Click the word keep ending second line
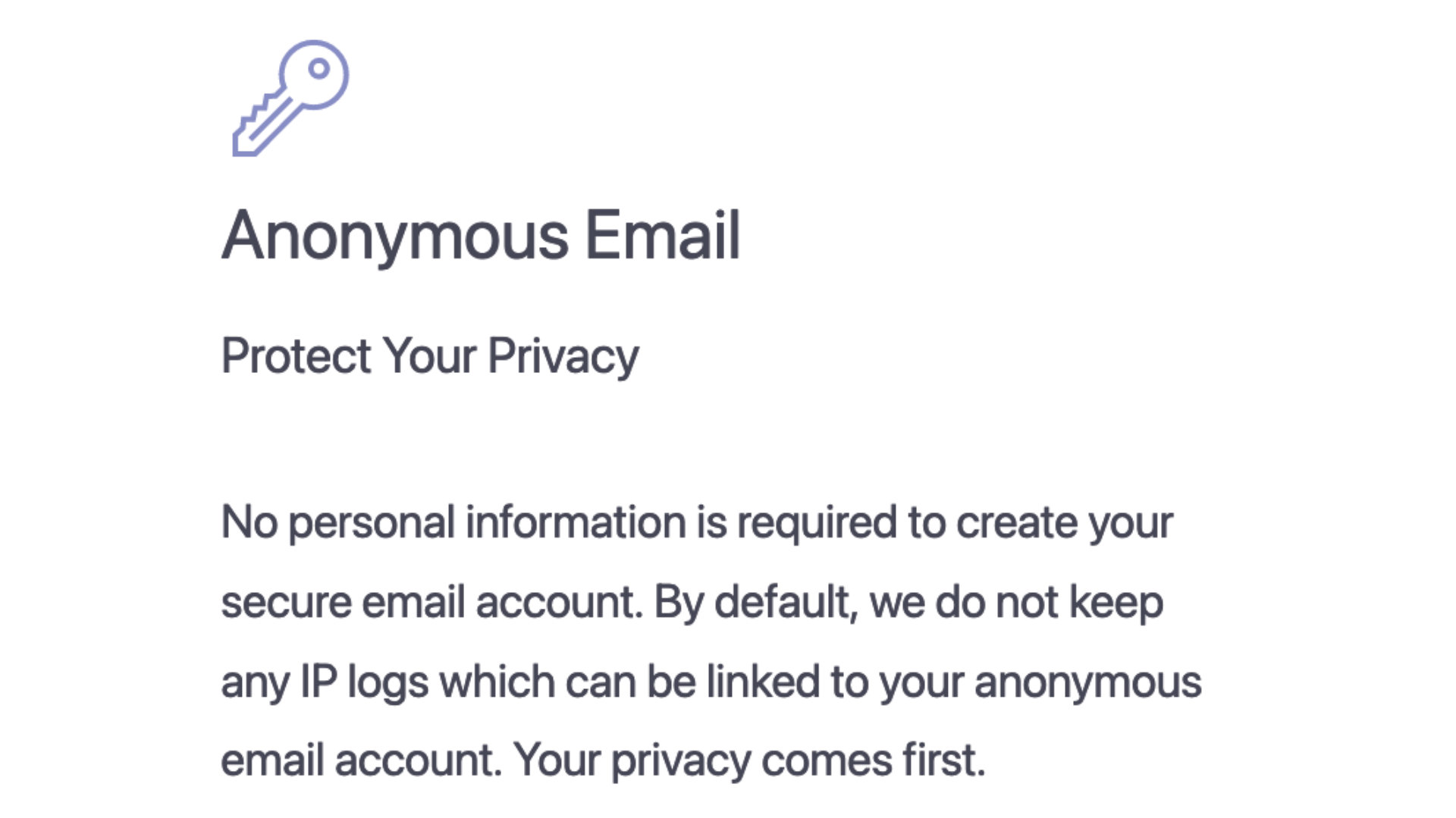The height and width of the screenshot is (818, 1456). click(1116, 603)
